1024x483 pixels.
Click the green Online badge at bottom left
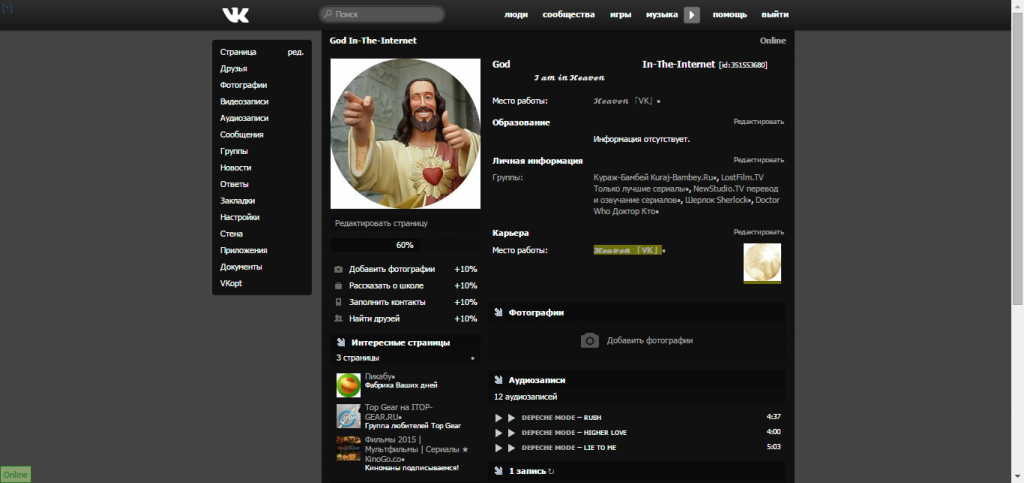pyautogui.click(x=16, y=475)
